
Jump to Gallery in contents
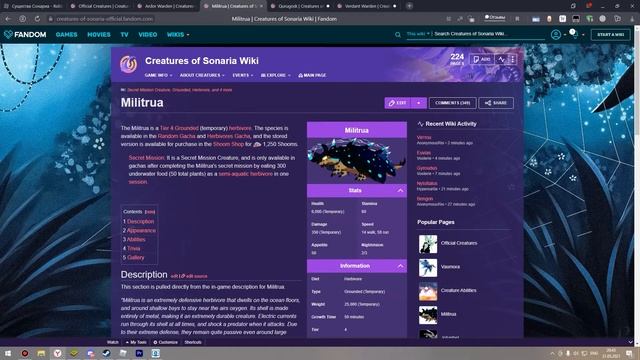point(136,258)
